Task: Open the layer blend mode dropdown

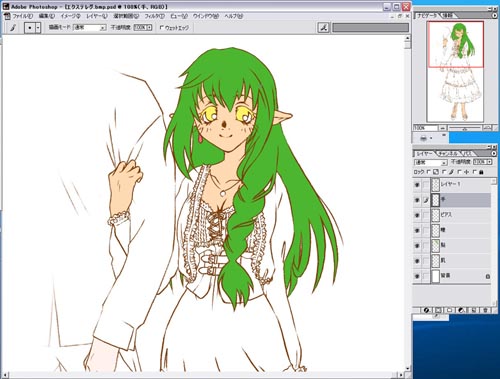Action: 430,162
